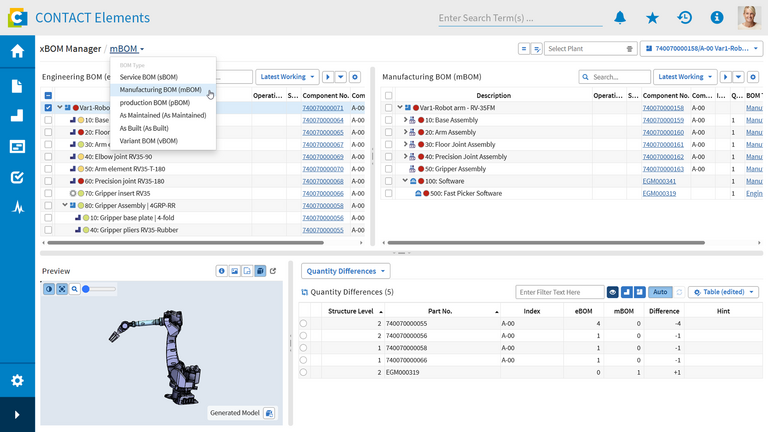Viewport: 768px width, 432px height.
Task: Sort by Structure Level column header
Action: coord(351,311)
